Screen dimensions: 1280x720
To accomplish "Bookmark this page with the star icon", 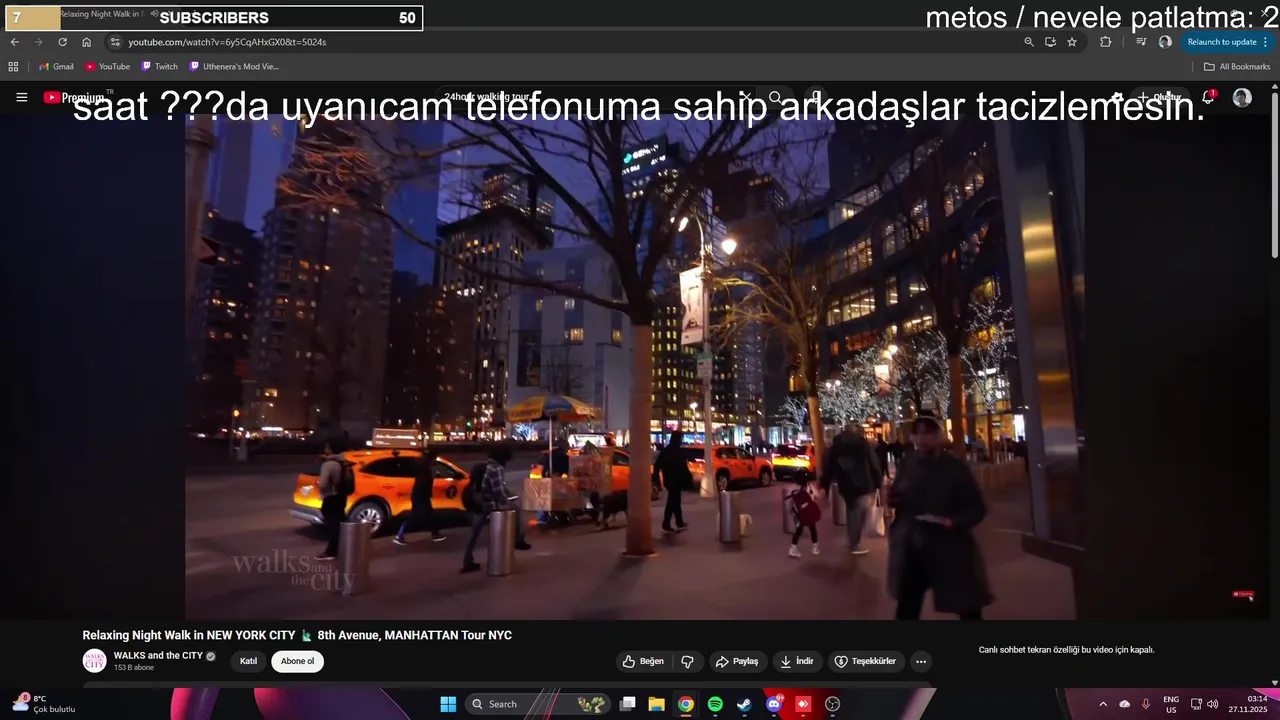I will pyautogui.click(x=1072, y=42).
